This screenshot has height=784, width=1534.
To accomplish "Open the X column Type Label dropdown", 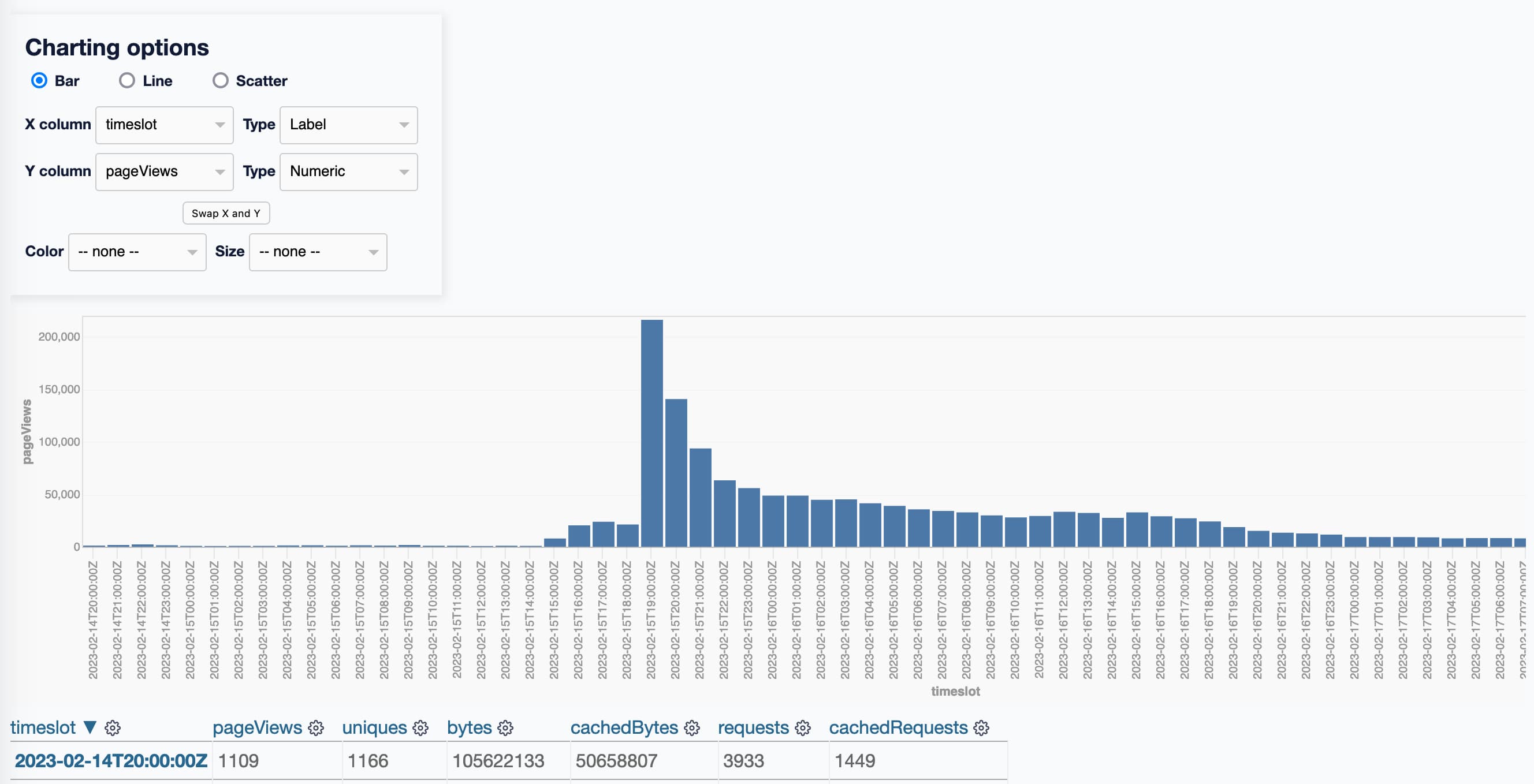I will [x=347, y=124].
